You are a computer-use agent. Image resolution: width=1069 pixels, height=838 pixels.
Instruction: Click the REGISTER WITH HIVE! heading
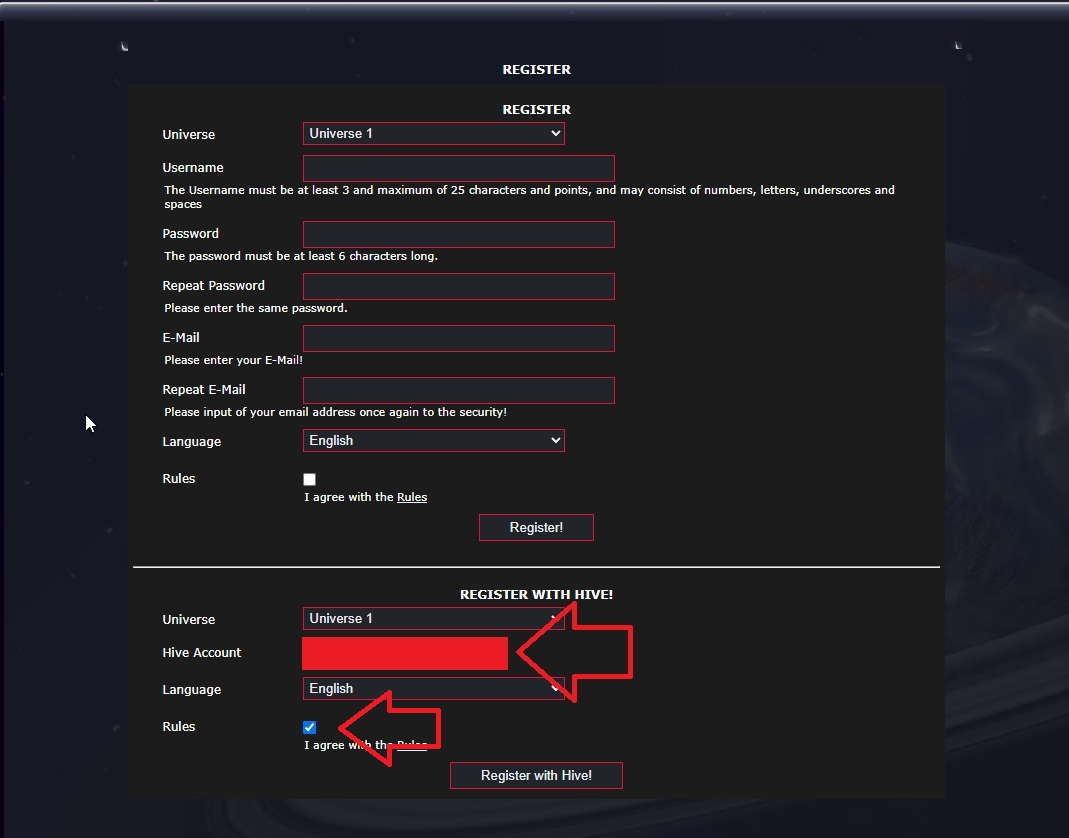coord(537,595)
